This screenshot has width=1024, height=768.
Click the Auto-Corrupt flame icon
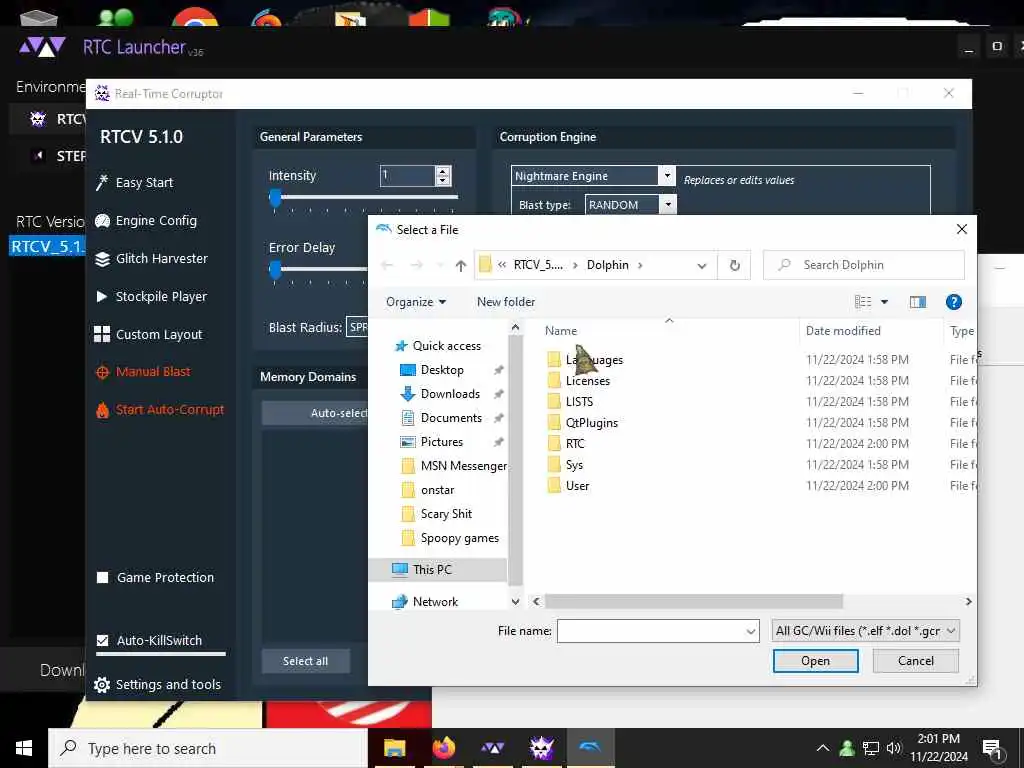(103, 410)
